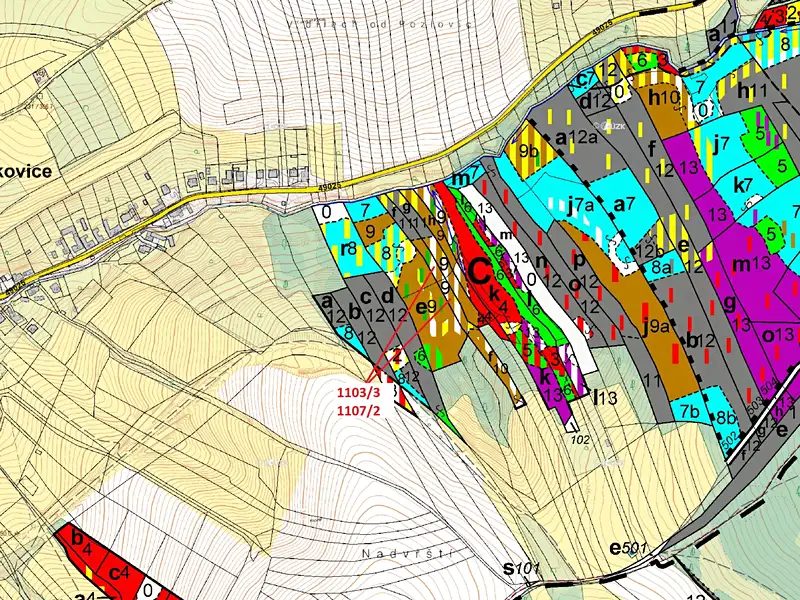The image size is (800, 600).
Task: Select cyan plot labeled a7
Action: pos(623,205)
